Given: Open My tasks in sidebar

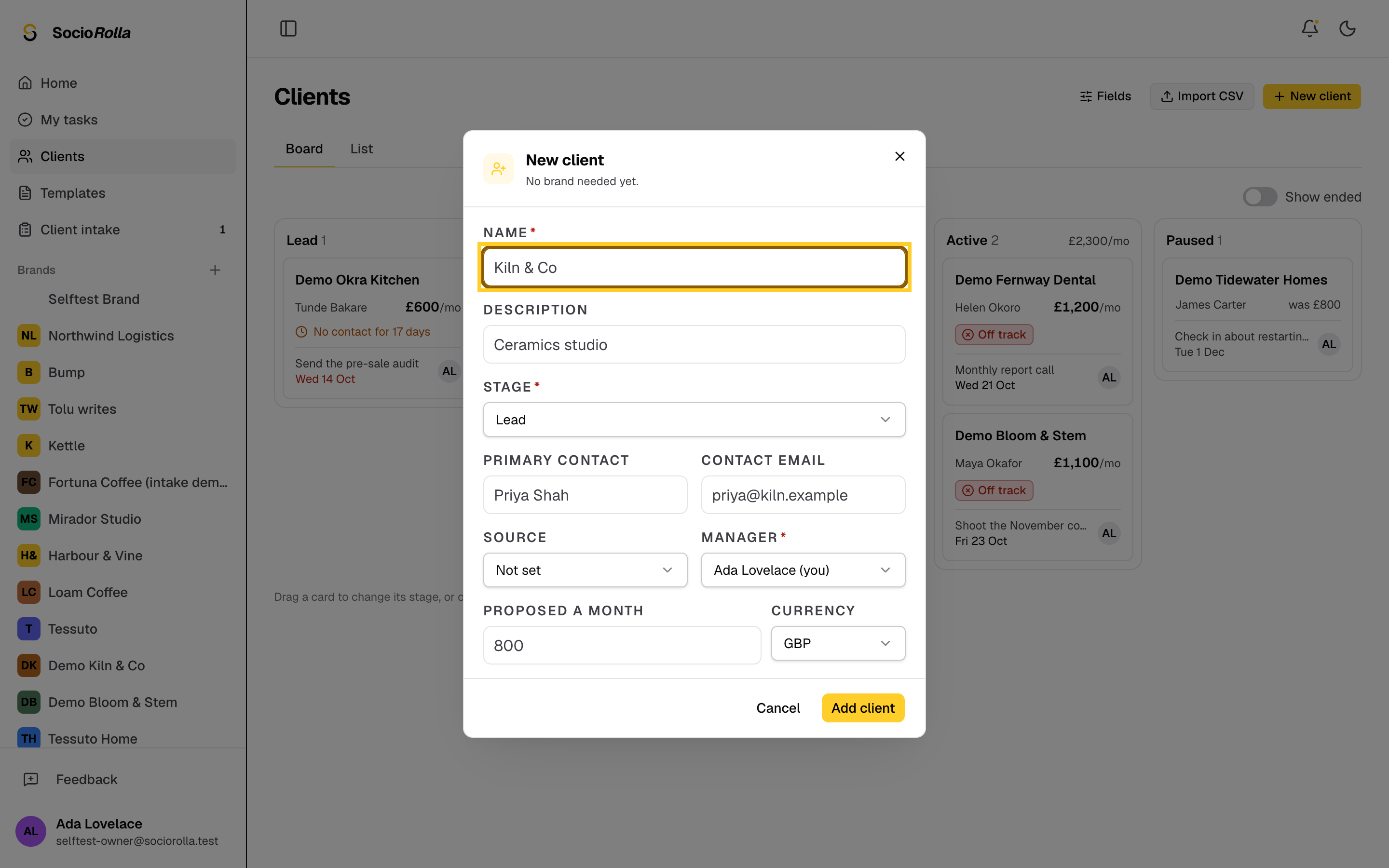Looking at the screenshot, I should pyautogui.click(x=123, y=120).
